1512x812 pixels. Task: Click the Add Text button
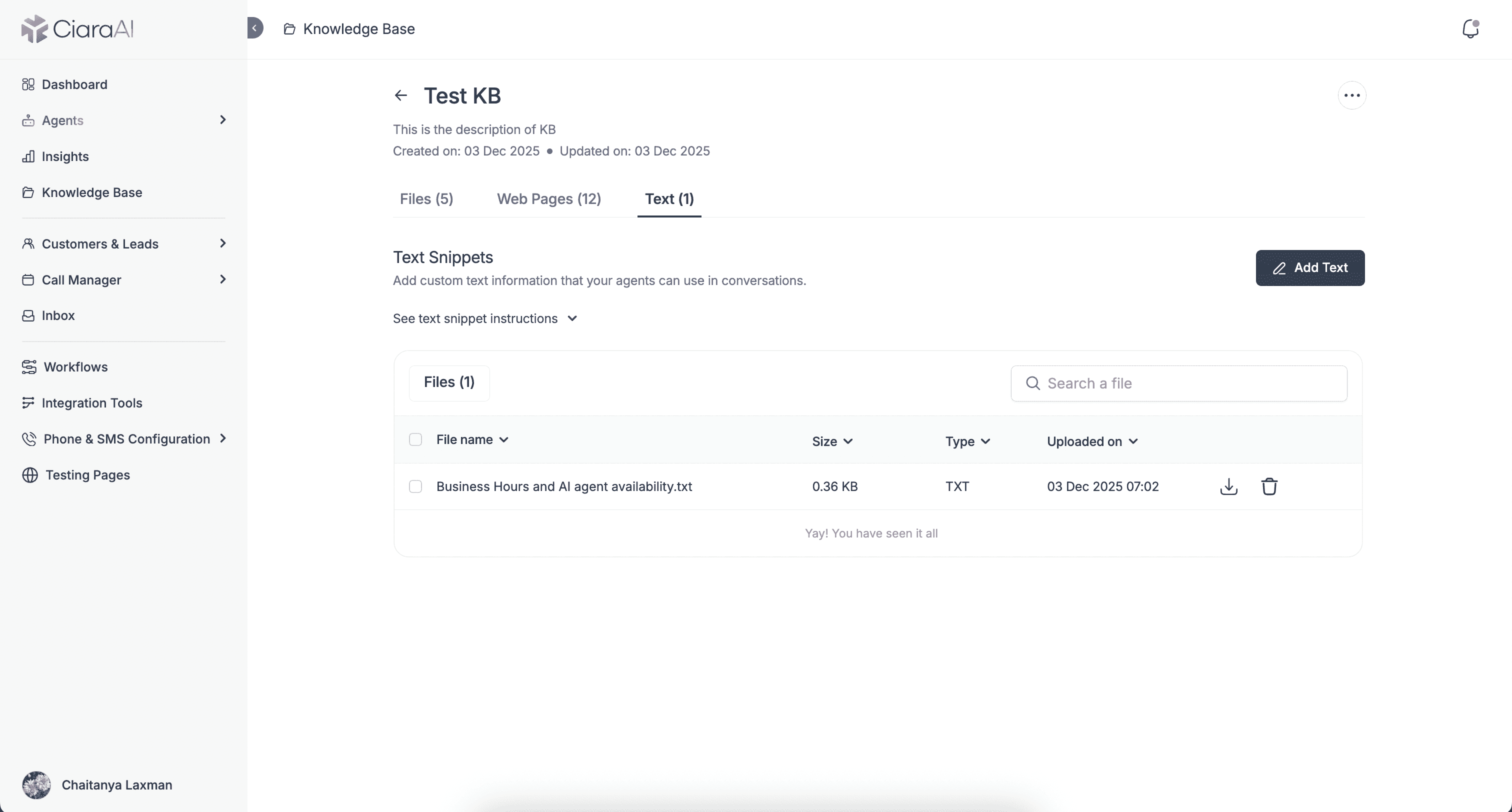[1309, 268]
